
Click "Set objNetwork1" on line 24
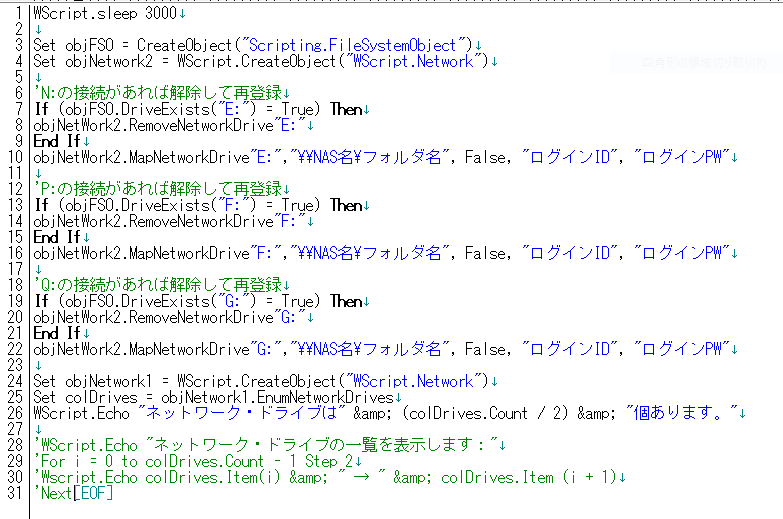coord(93,381)
